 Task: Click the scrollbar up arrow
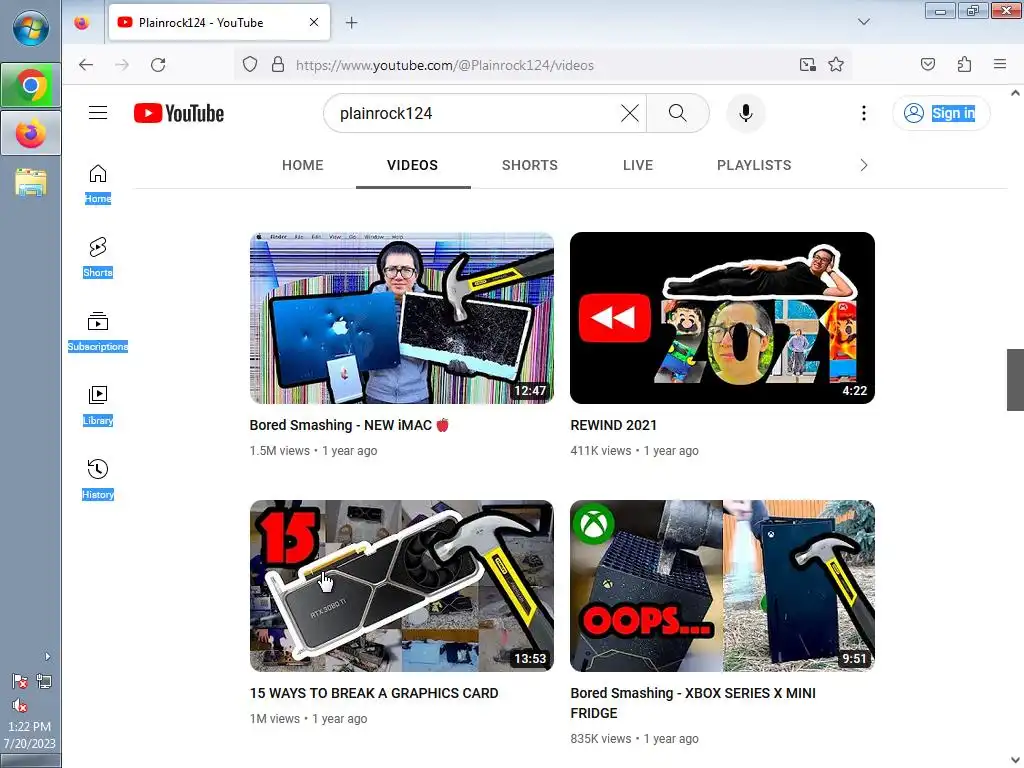1015,93
